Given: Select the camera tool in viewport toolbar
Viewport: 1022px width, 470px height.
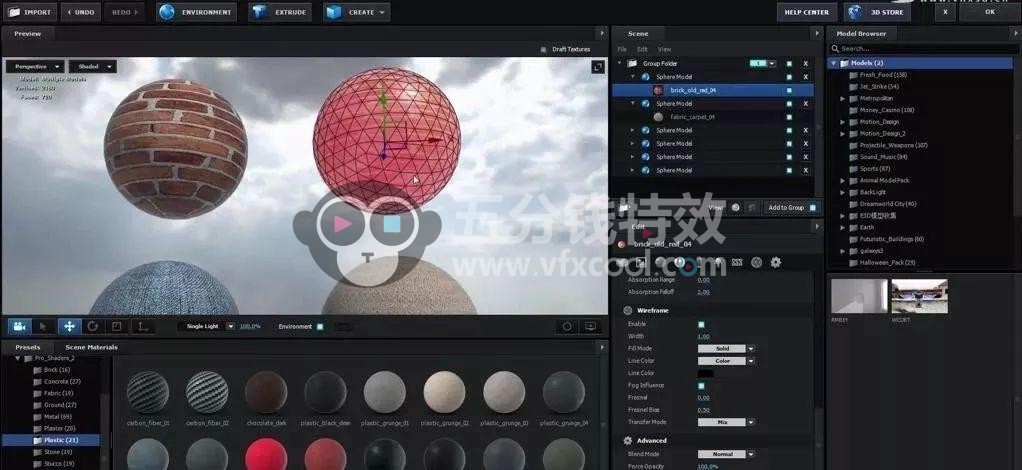Looking at the screenshot, I should point(20,326).
